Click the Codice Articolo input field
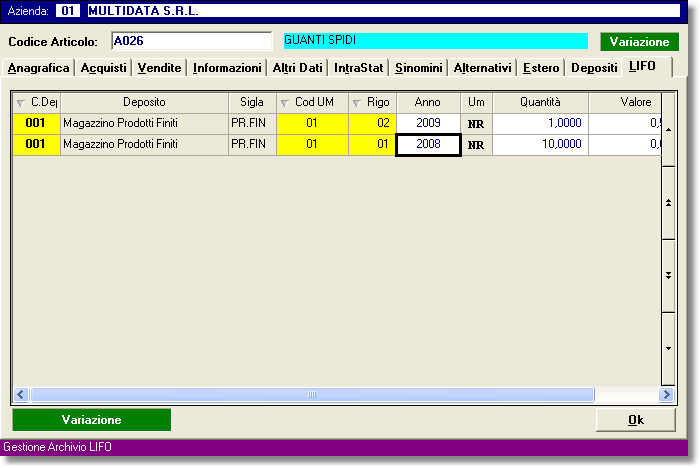The width and height of the screenshot is (700, 468). (x=190, y=42)
